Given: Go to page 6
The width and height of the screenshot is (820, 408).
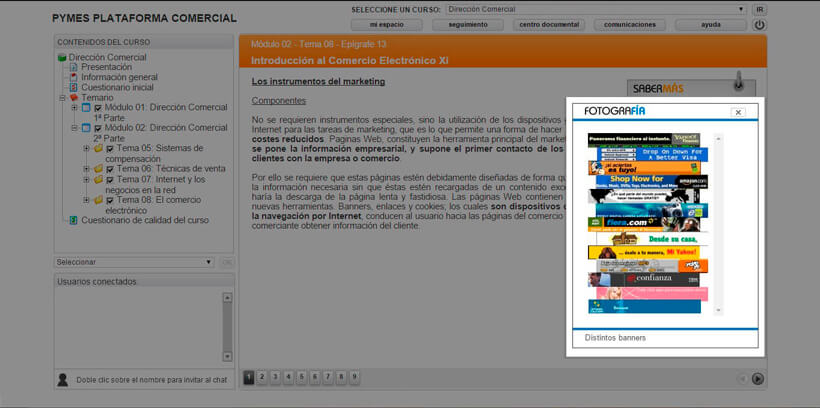Looking at the screenshot, I should coord(315,378).
